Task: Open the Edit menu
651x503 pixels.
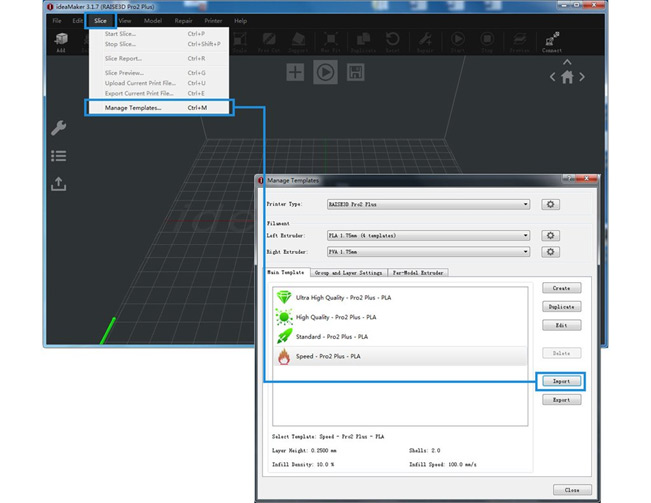Action: [77, 21]
